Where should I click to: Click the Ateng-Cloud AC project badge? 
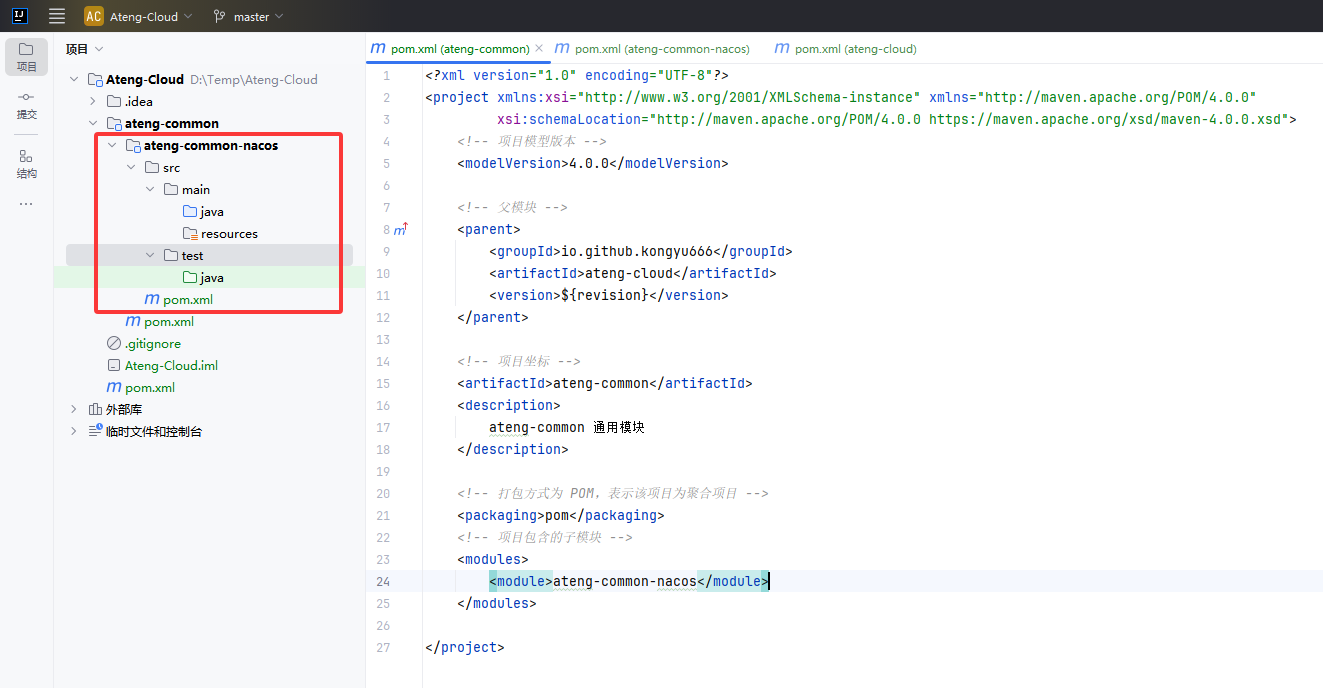click(94, 16)
